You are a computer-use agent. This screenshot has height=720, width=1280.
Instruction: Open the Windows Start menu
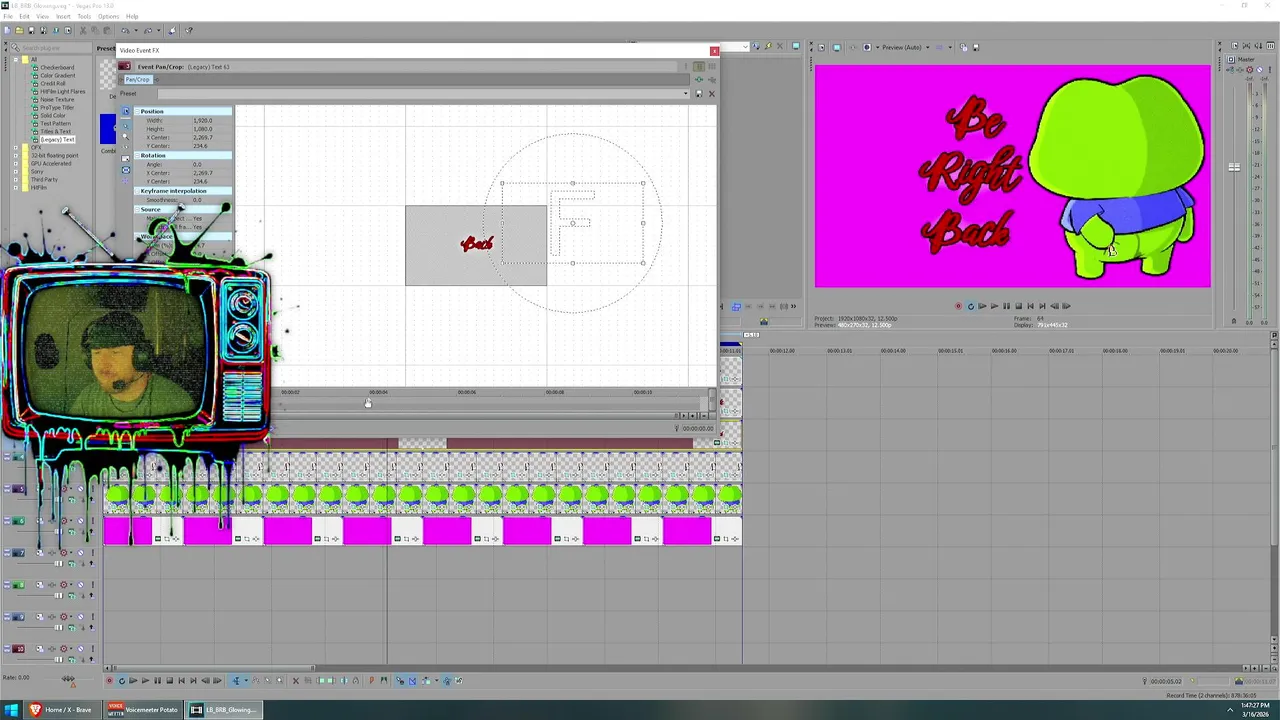pyautogui.click(x=12, y=710)
